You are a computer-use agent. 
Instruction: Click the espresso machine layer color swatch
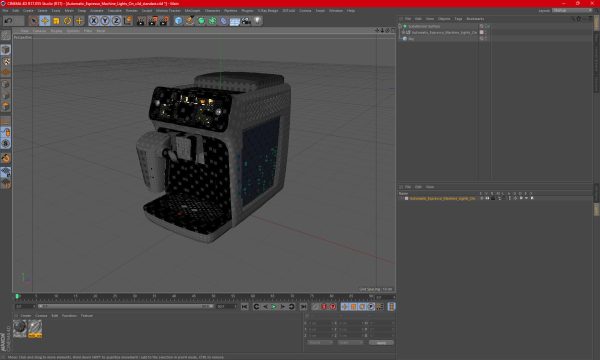click(x=406, y=199)
